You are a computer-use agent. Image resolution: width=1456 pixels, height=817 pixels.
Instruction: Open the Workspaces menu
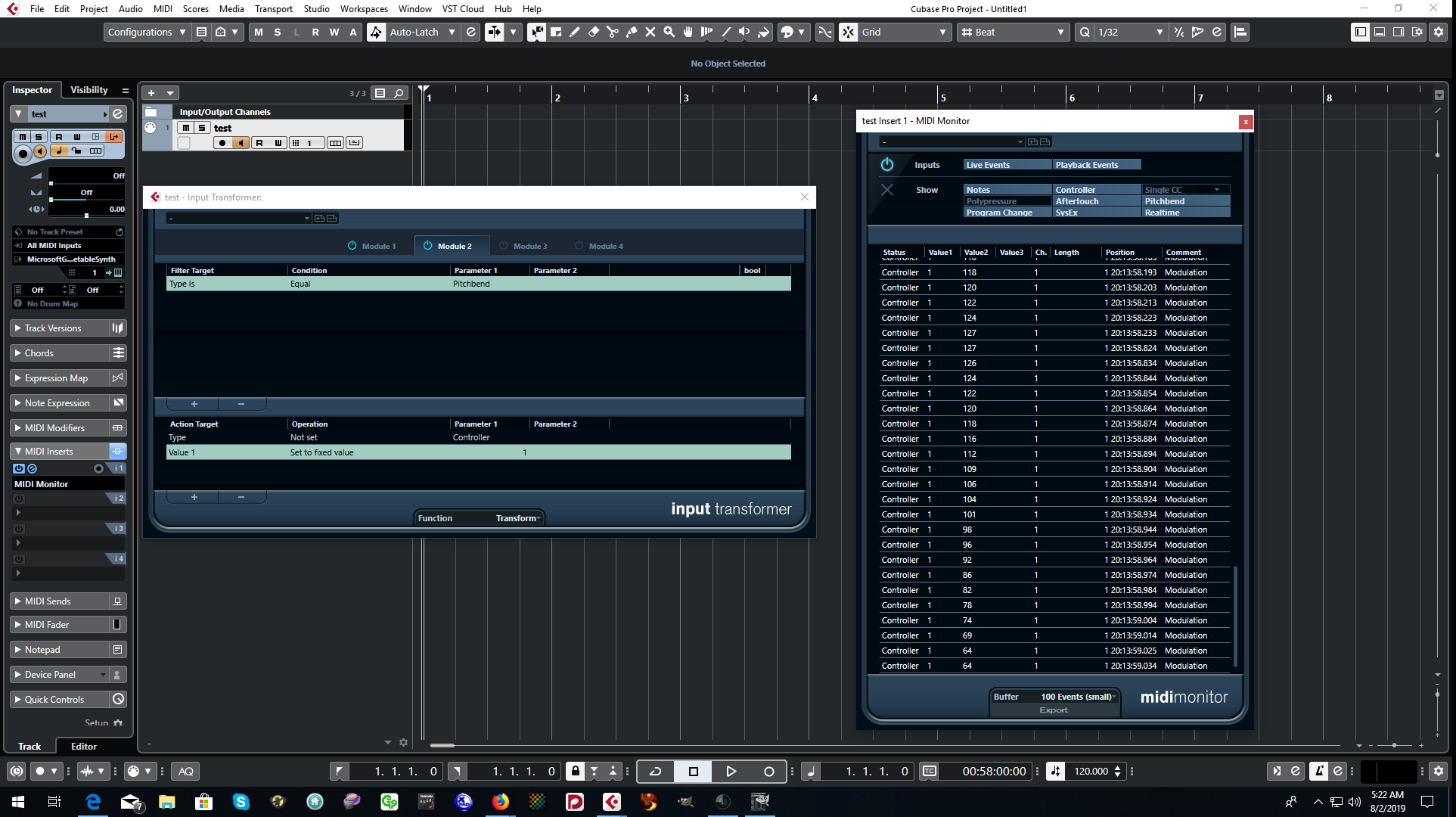[364, 9]
